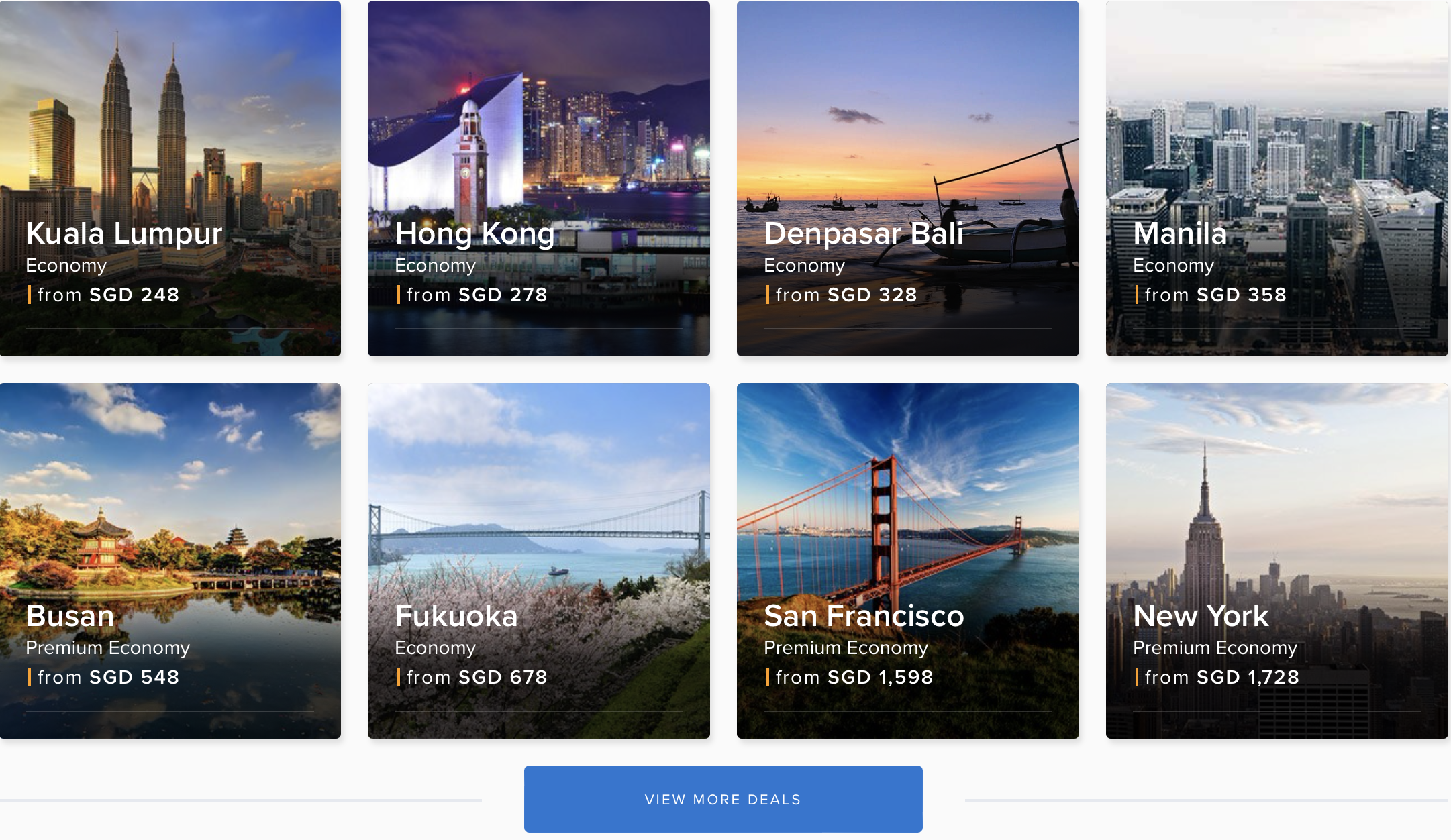1451x840 pixels.
Task: Click the 'from SGD 548' Busan fare
Action: [108, 677]
